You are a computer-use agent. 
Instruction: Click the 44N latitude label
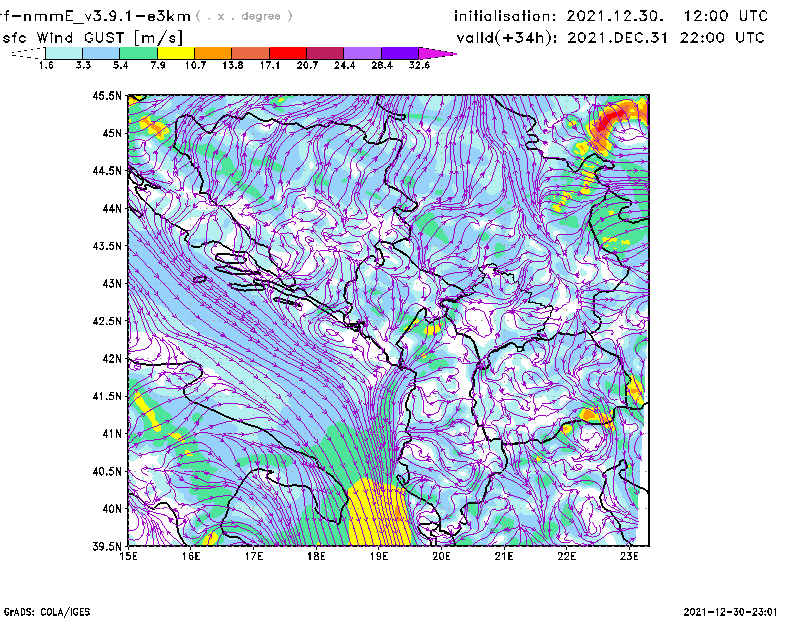(112, 208)
